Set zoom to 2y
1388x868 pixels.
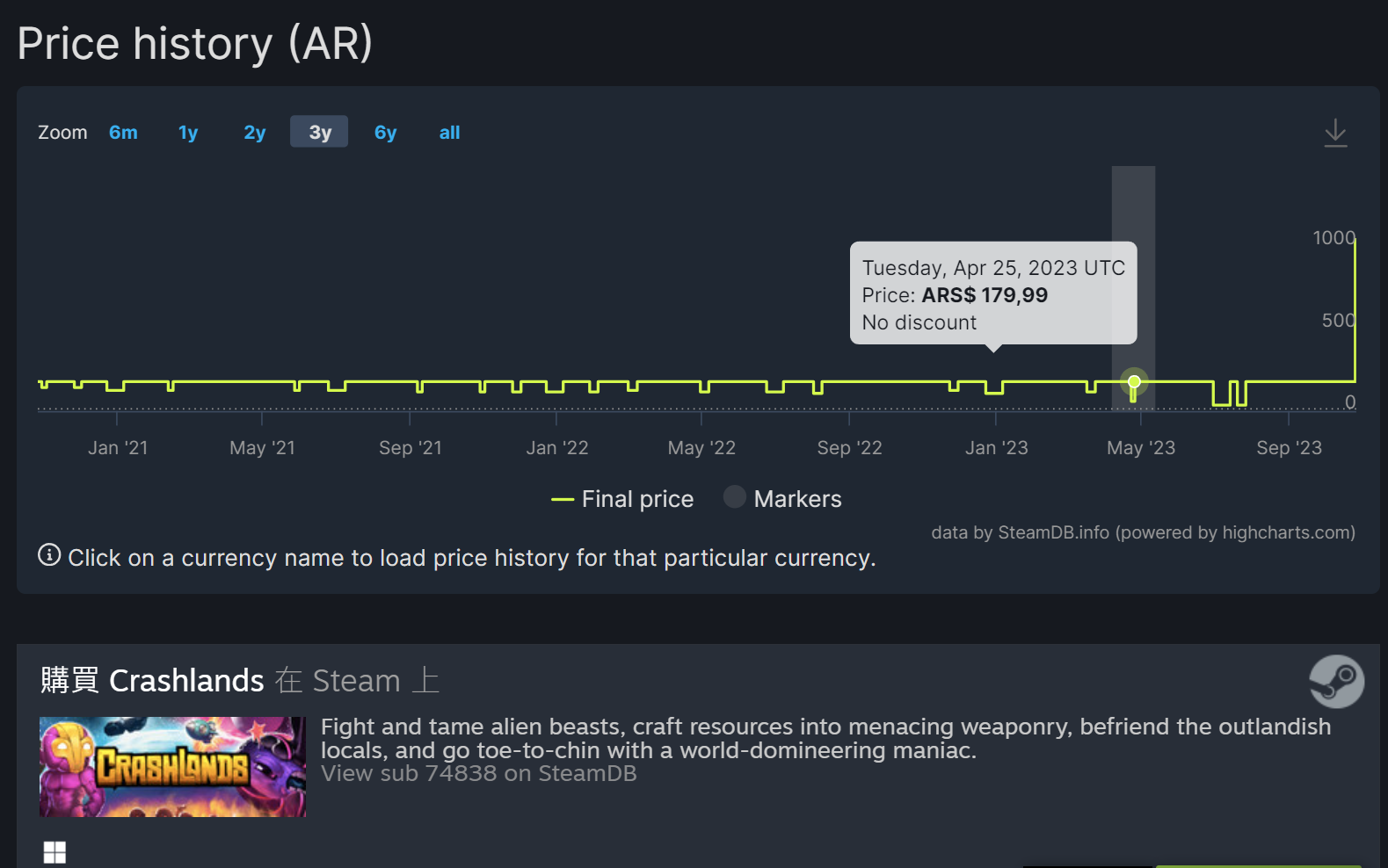254,132
